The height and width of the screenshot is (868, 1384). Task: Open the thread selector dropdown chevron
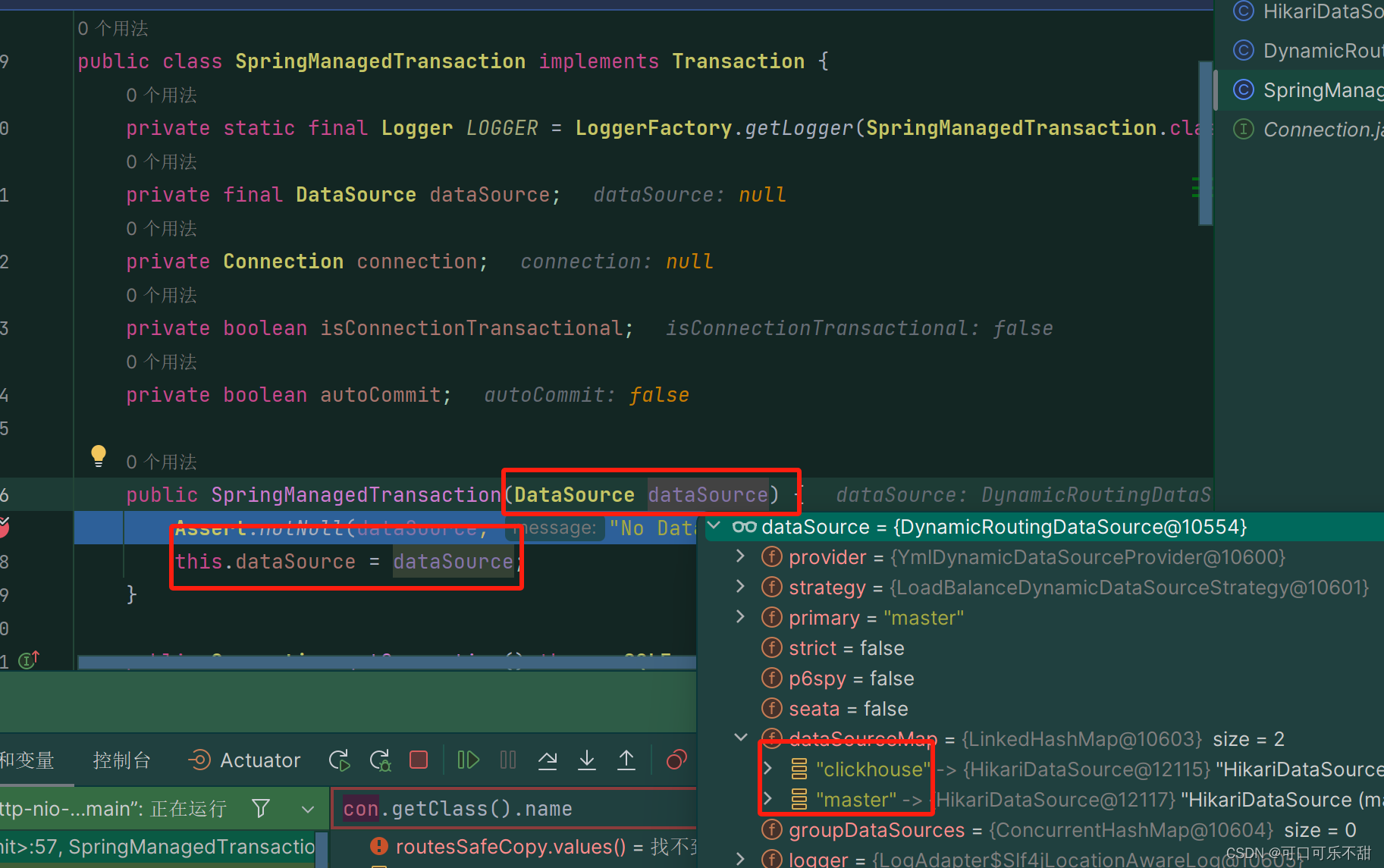tap(308, 808)
